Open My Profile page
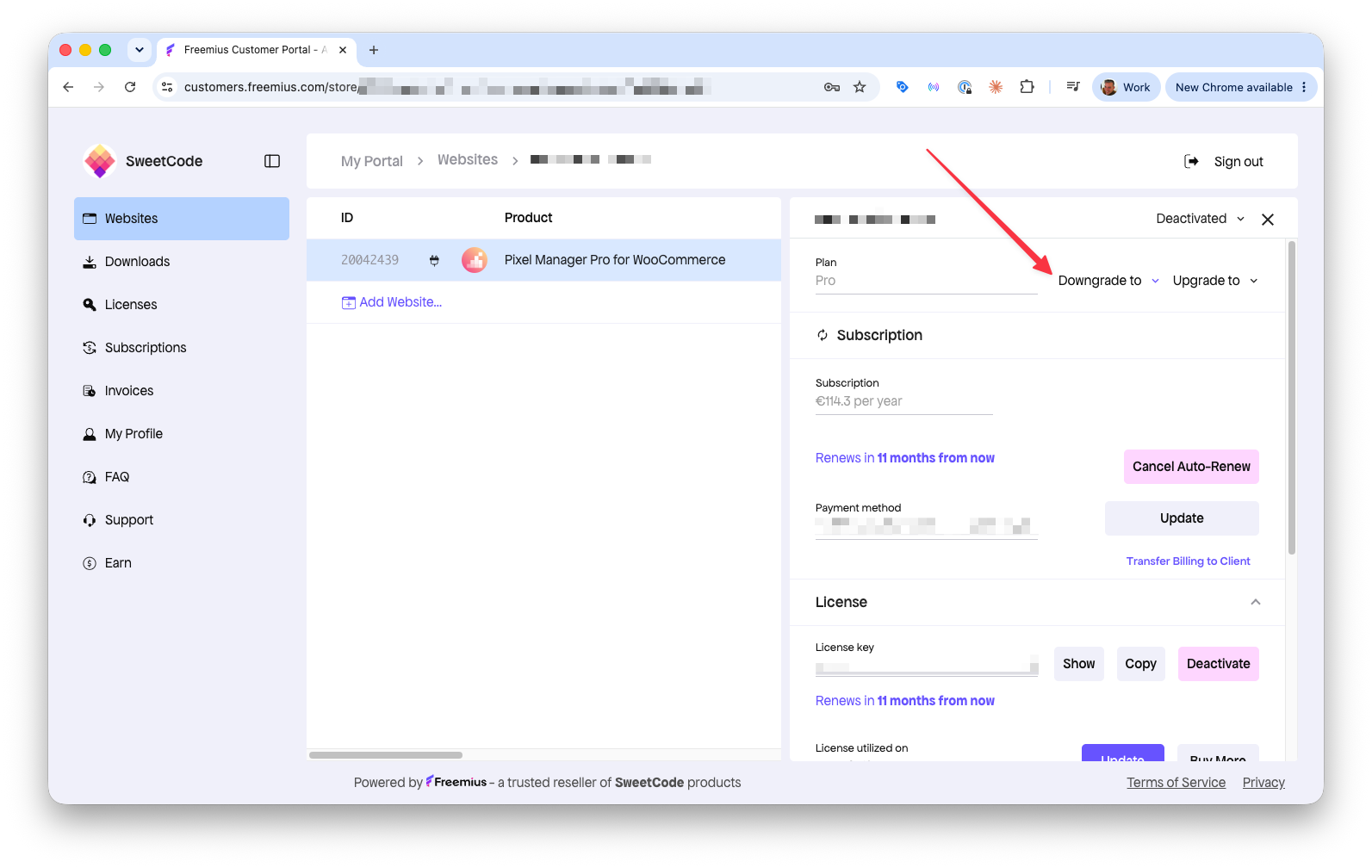1372x868 pixels. tap(182, 434)
